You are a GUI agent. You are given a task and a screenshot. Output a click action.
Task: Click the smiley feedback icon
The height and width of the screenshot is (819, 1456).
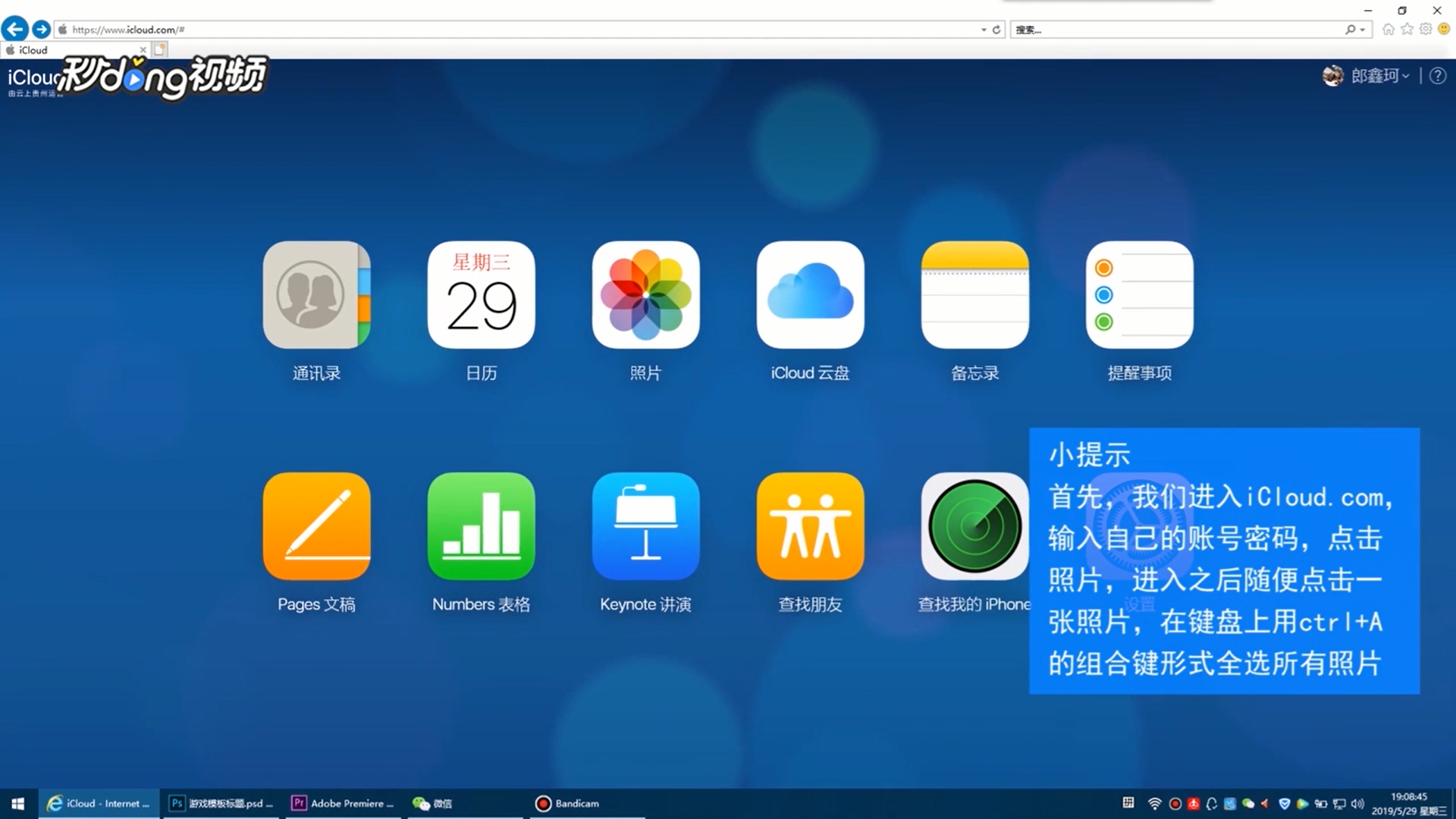point(1444,30)
